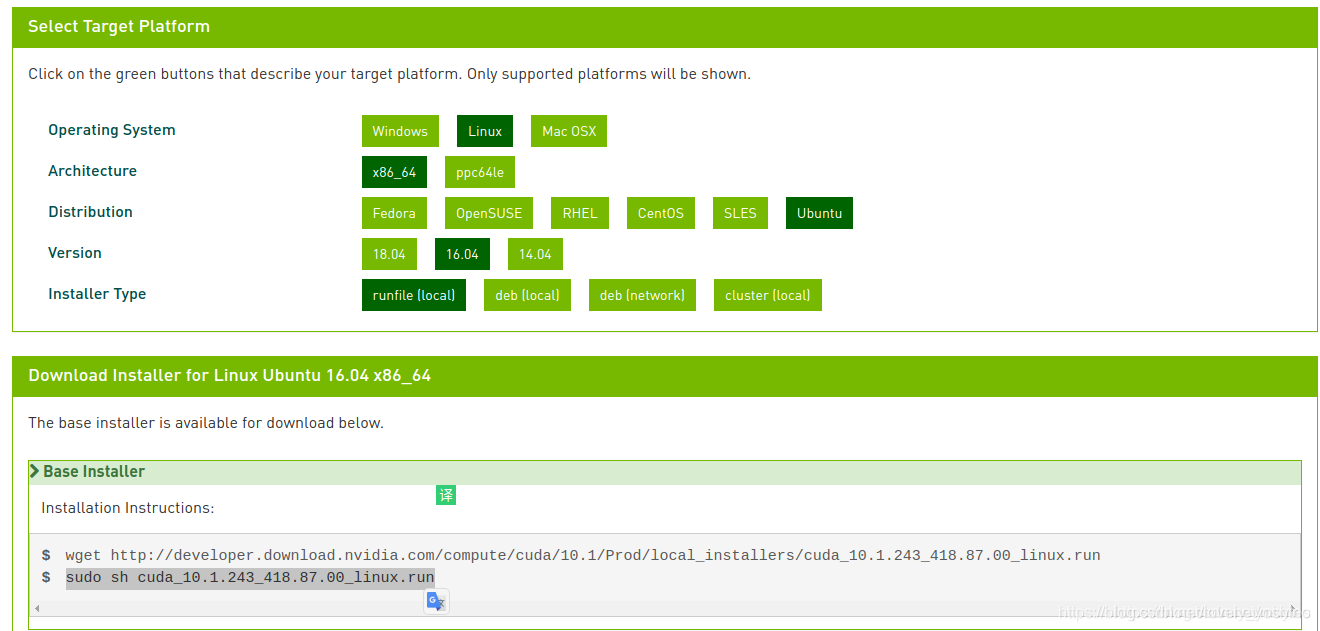Choose Mac OSX as operating system

click(569, 131)
